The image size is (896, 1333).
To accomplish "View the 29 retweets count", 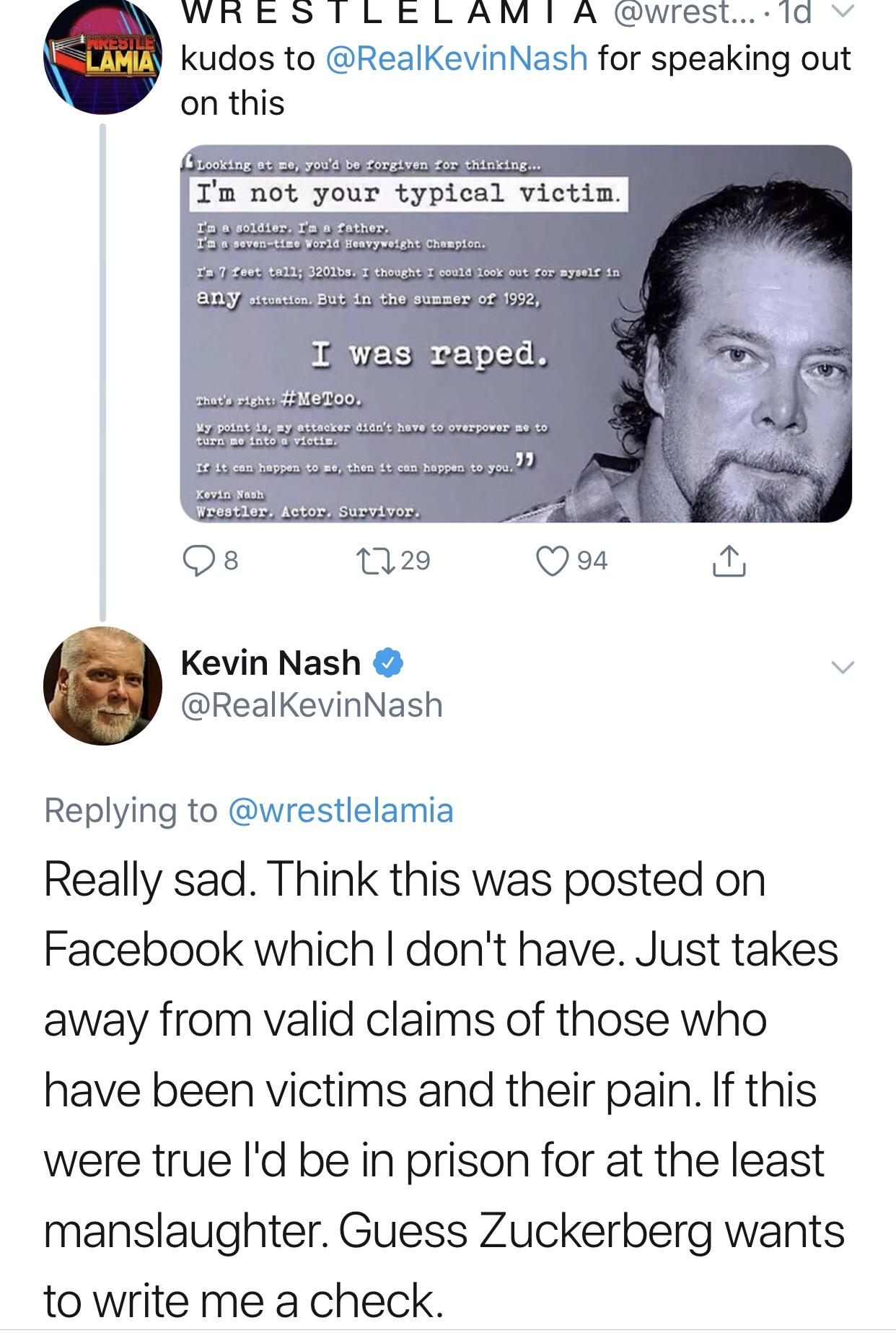I will (x=416, y=561).
